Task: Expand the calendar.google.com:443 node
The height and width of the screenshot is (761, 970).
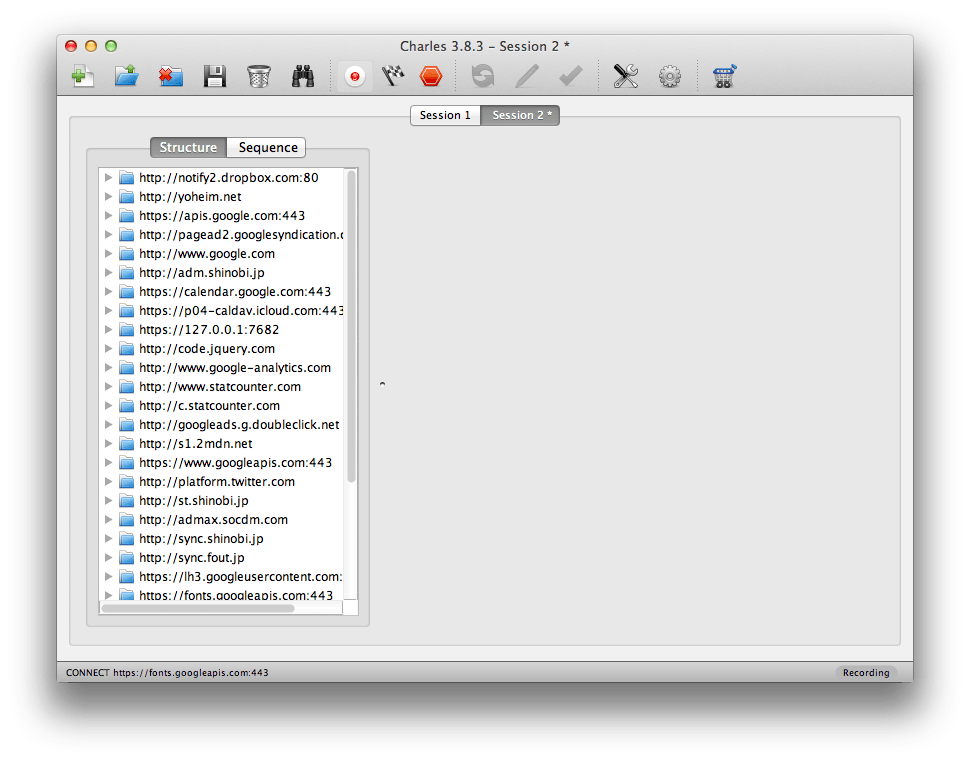Action: [108, 291]
